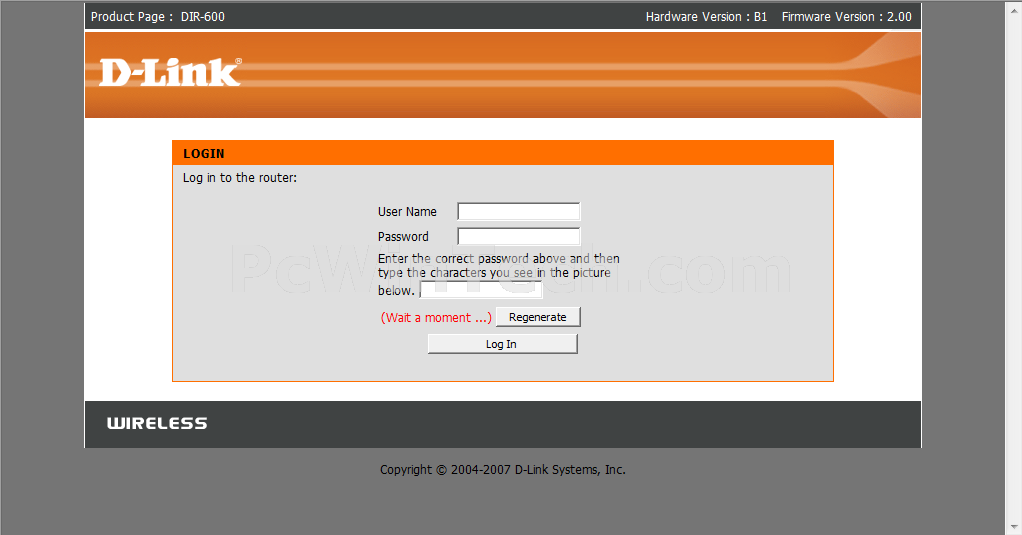1022x535 pixels.
Task: Select the captcha characters input box
Action: pyautogui.click(x=481, y=290)
